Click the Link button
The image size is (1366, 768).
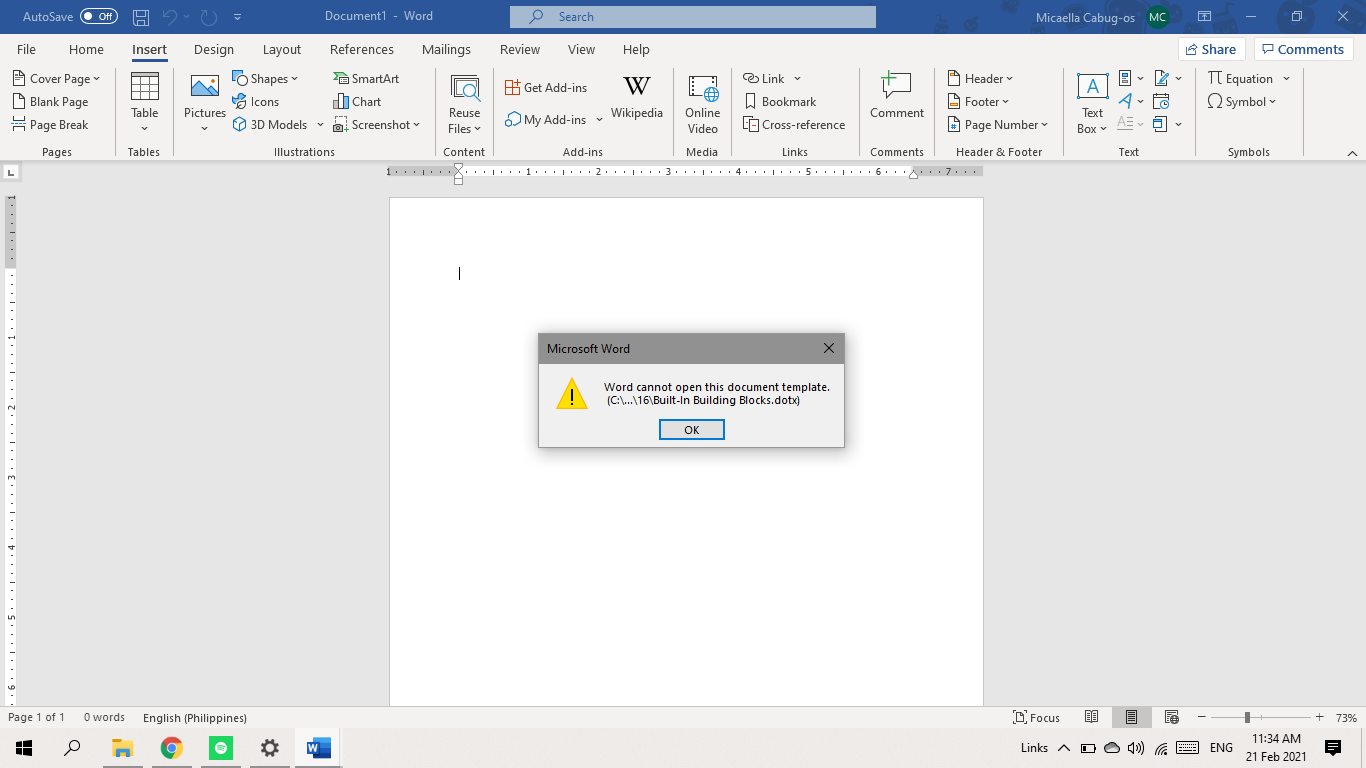tap(764, 78)
